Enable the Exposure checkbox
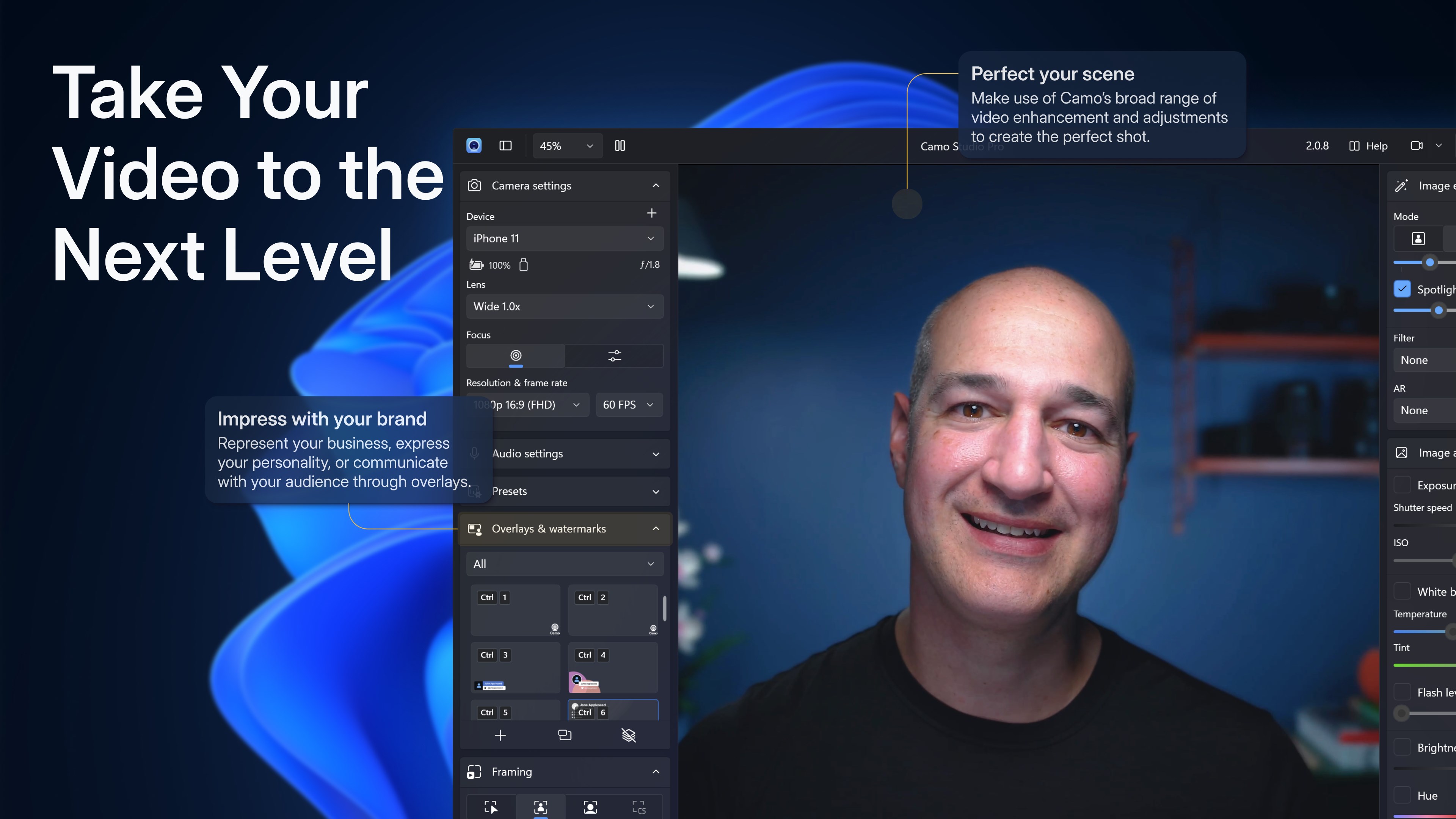Screen dimensions: 1456x819 1402,485
